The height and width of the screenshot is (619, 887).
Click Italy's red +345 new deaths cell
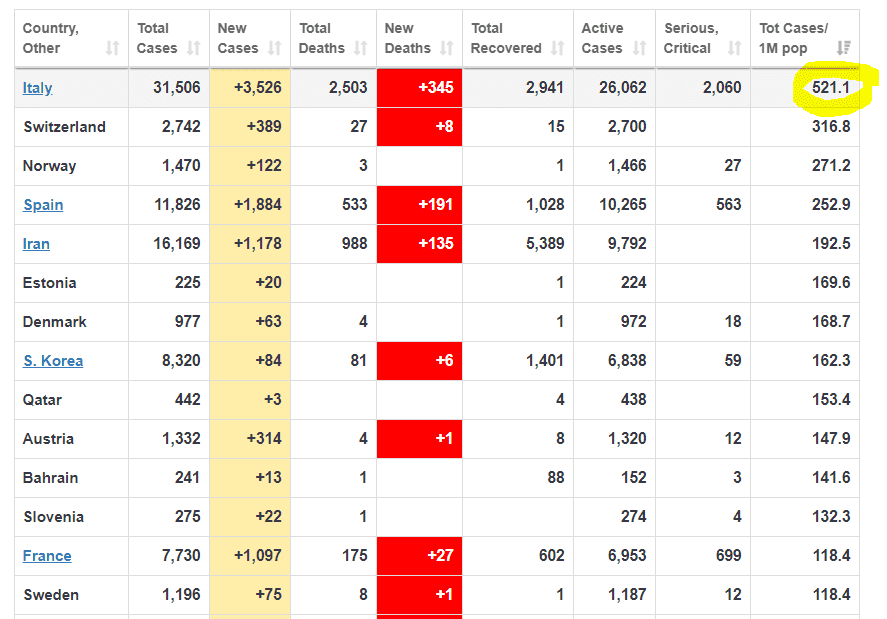[x=420, y=88]
